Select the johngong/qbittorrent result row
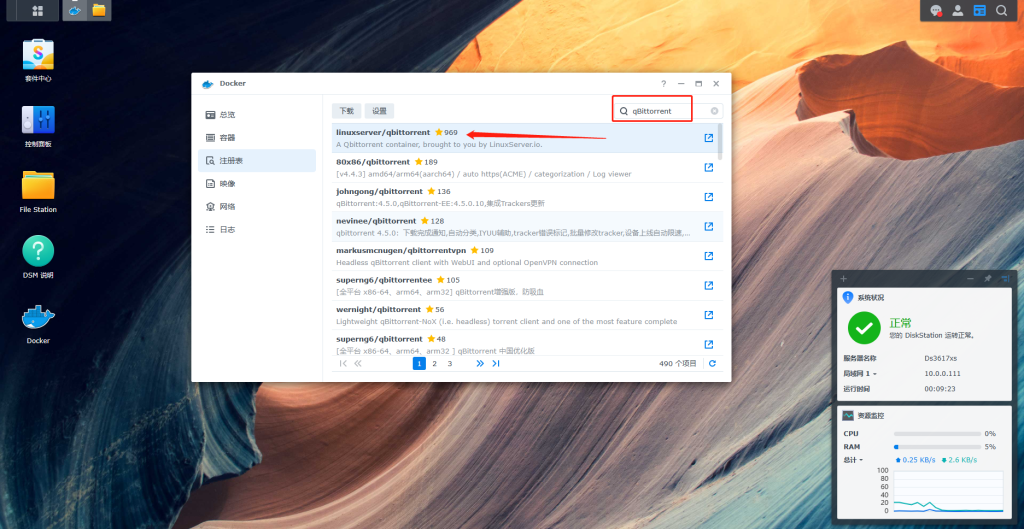 point(527,197)
